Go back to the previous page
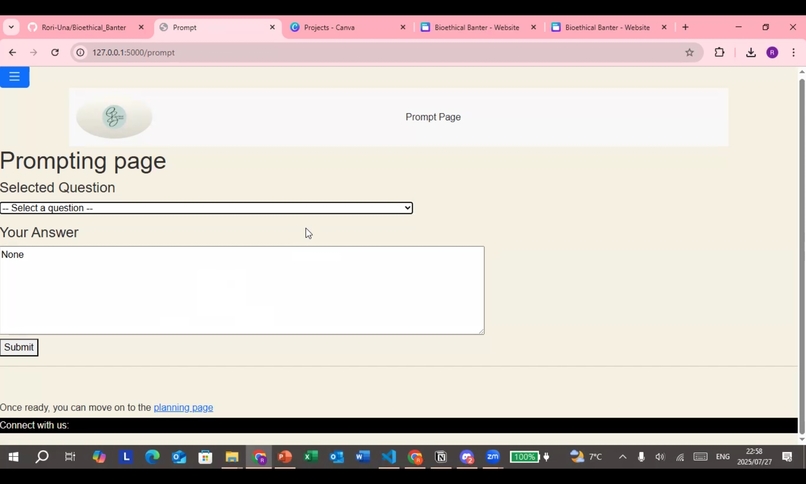Viewport: 806px width, 484px height. pos(12,52)
